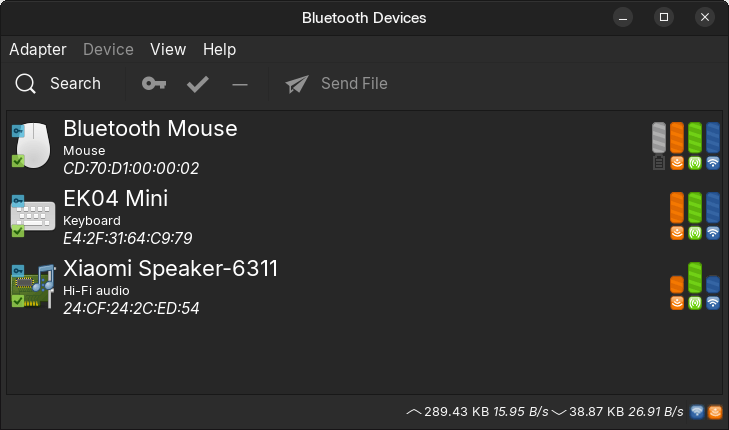Click the orange signal bar for EK04 Mini

pyautogui.click(x=677, y=207)
